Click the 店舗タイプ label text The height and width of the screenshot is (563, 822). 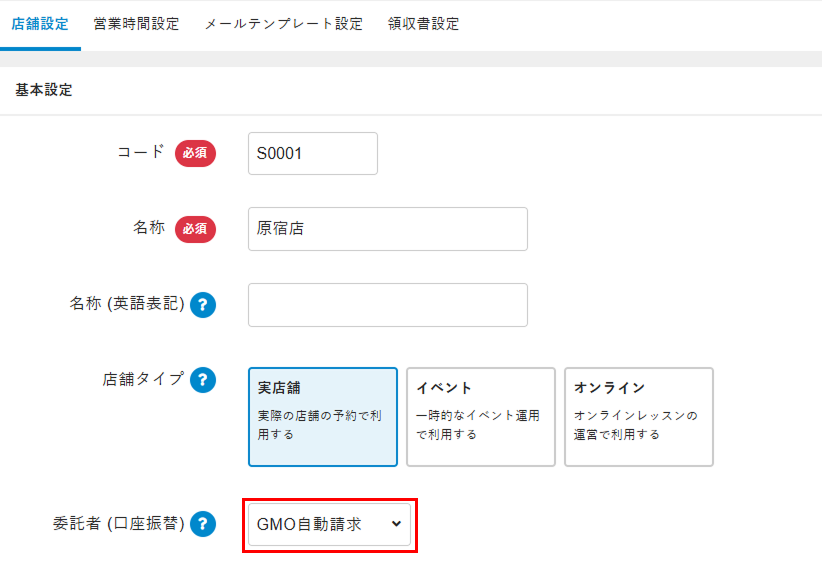coord(143,379)
